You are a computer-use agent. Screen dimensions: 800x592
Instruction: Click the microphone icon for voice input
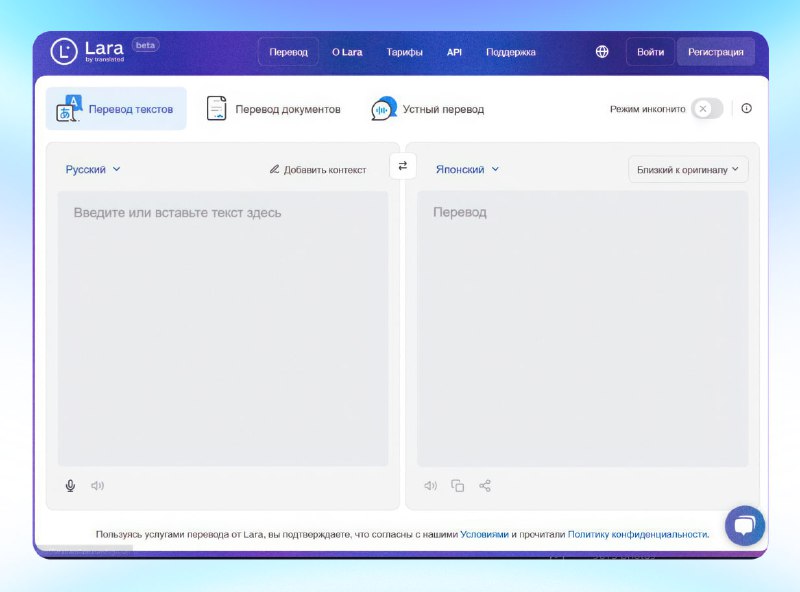[x=70, y=485]
